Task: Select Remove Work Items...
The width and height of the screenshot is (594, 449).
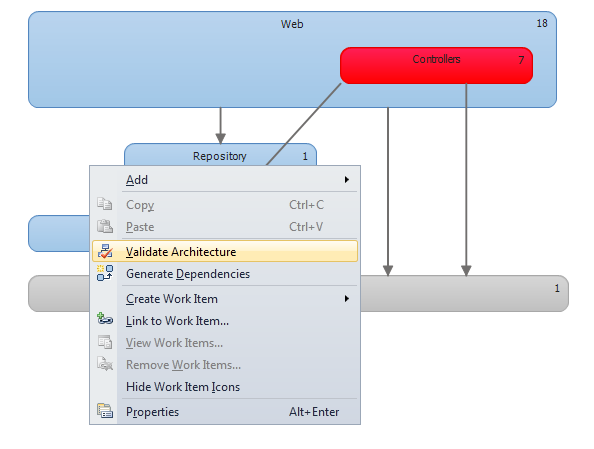Action: click(x=225, y=365)
